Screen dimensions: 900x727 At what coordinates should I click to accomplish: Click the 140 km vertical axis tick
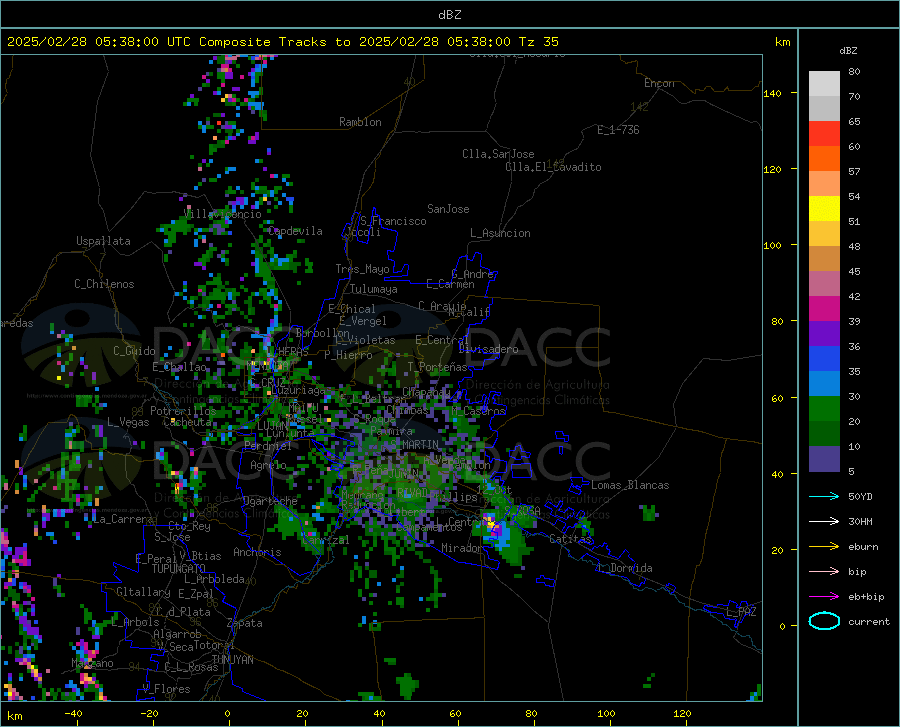point(772,93)
